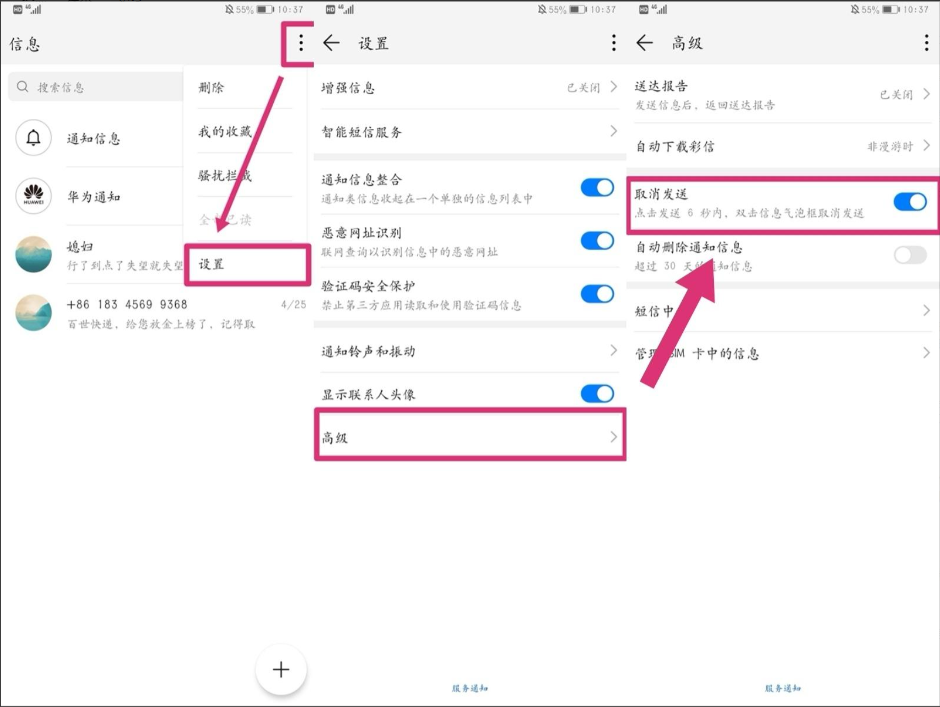Tap the plus button to compose new message
The image size is (940, 707).
pyautogui.click(x=281, y=669)
